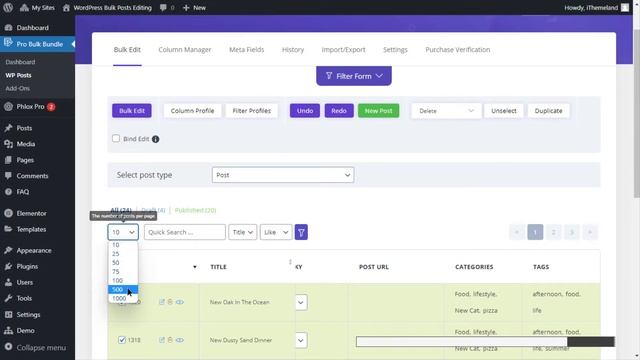
Task: Expand the Filter Form panel
Action: pyautogui.click(x=354, y=76)
